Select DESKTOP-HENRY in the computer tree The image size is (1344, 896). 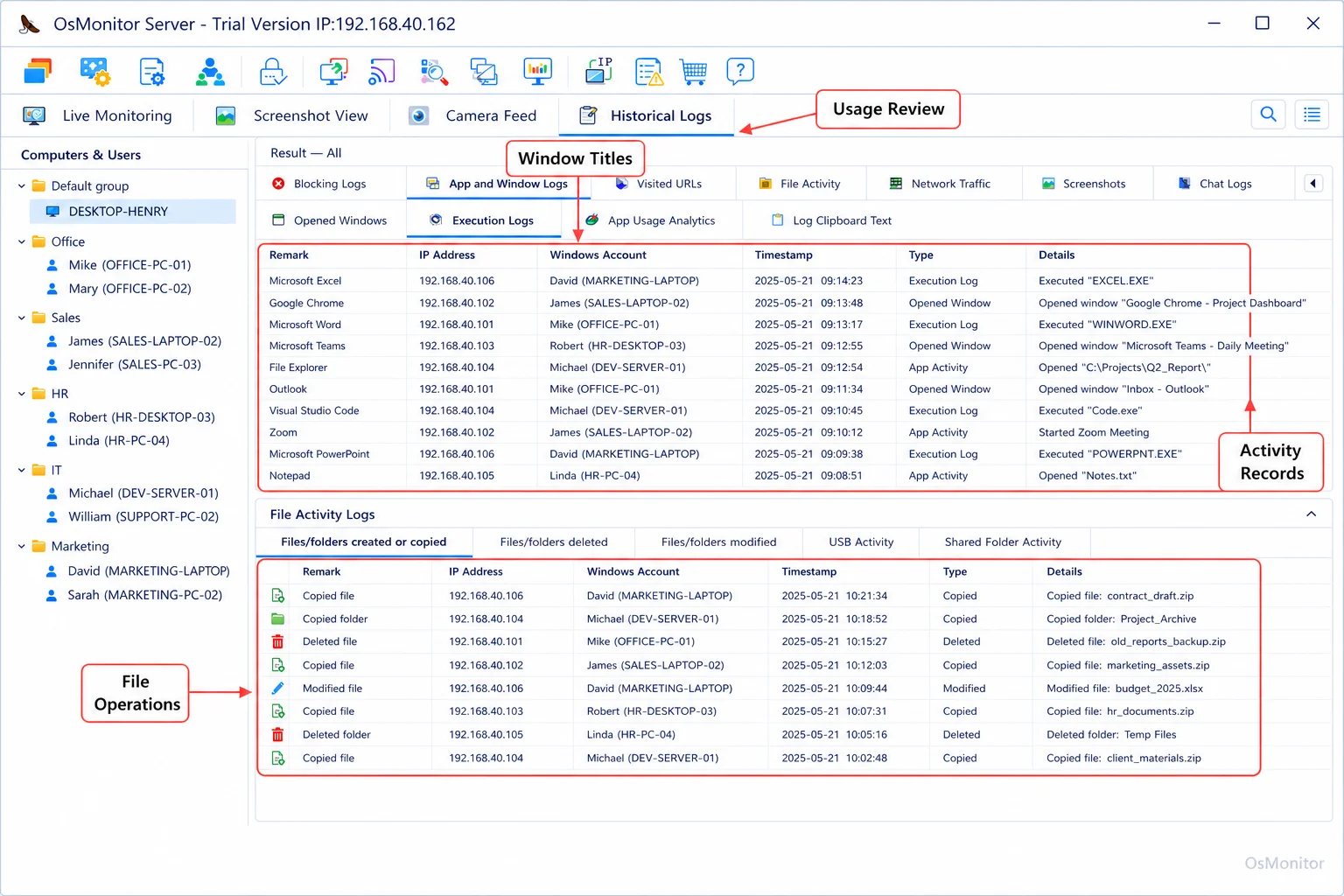[133, 212]
